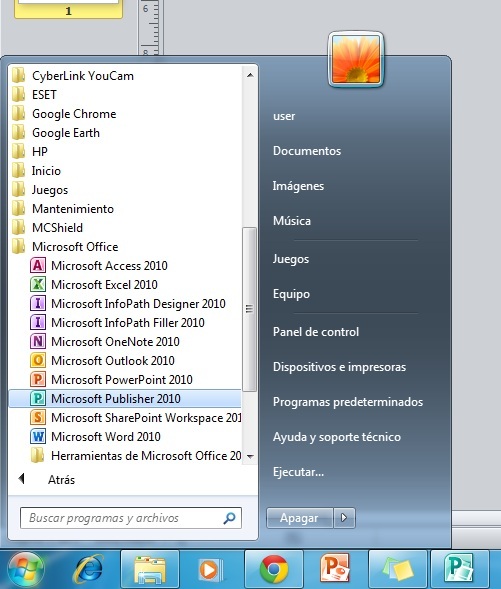Expand the Herramientas de Microsoft Office folder

pyautogui.click(x=136, y=456)
